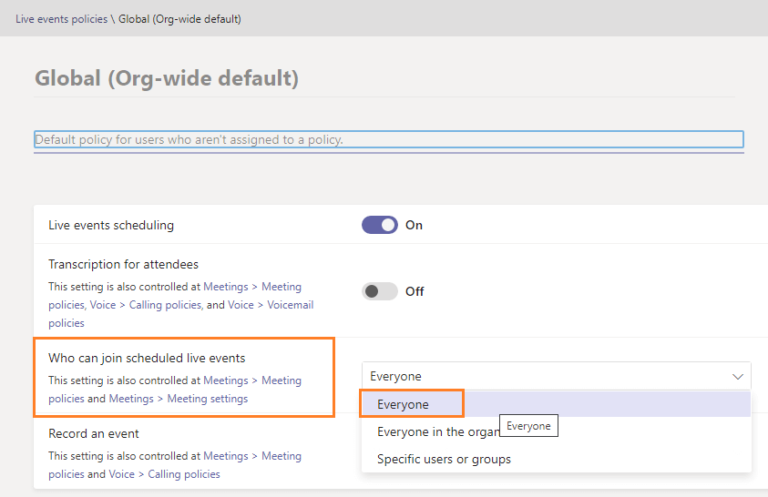
Task: Select Specific users or groups option
Action: click(x=556, y=459)
